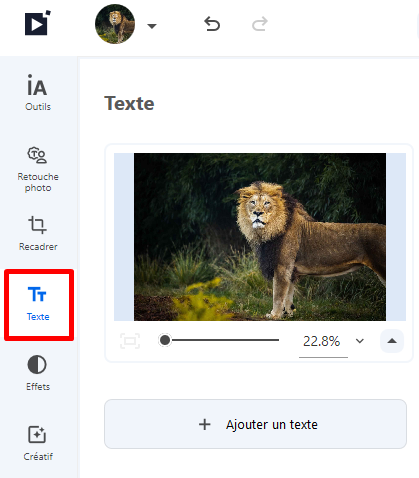This screenshot has width=419, height=478.
Task: Undo the last action
Action: (212, 24)
